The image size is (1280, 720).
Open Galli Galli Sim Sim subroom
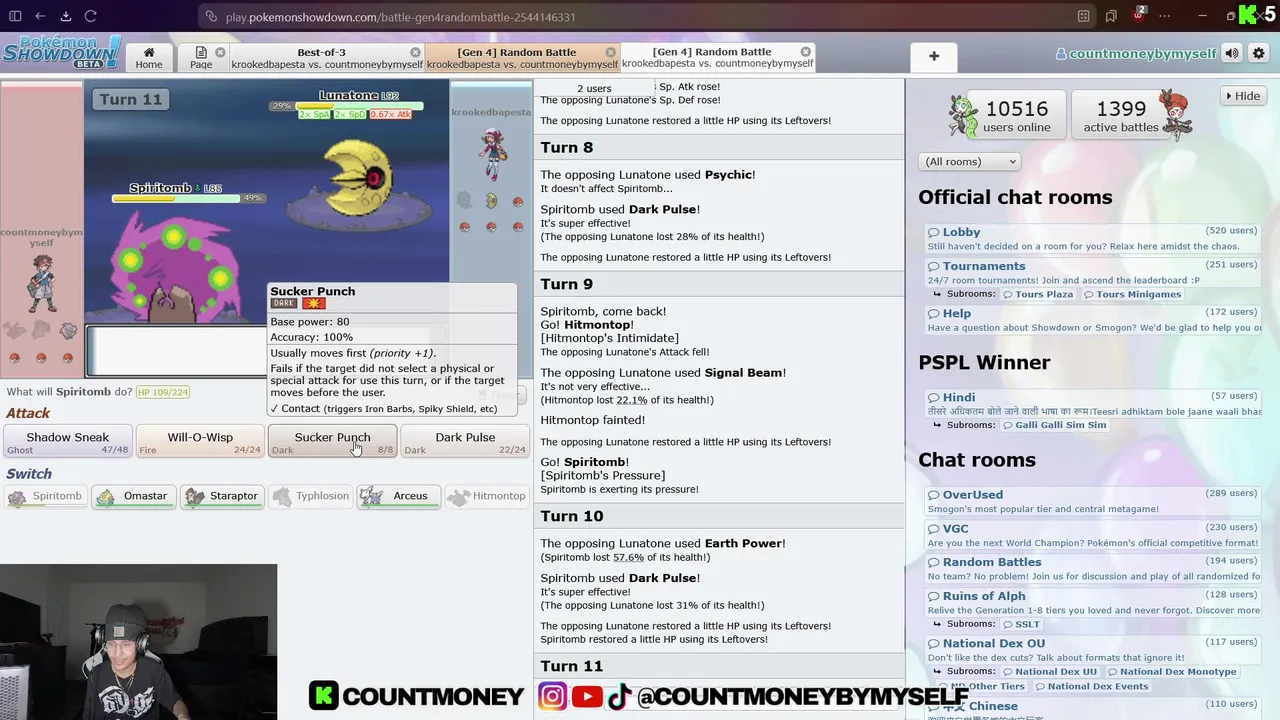(x=1054, y=425)
